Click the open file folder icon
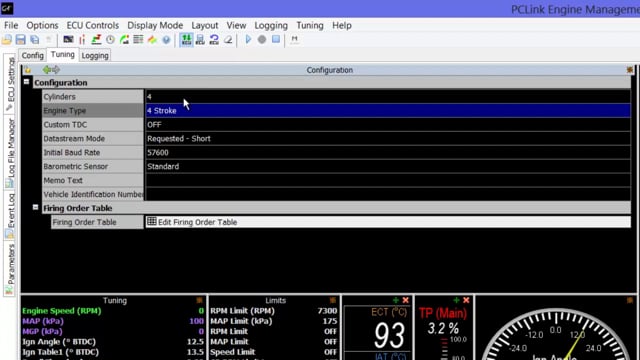640x360 pixels. (7, 40)
